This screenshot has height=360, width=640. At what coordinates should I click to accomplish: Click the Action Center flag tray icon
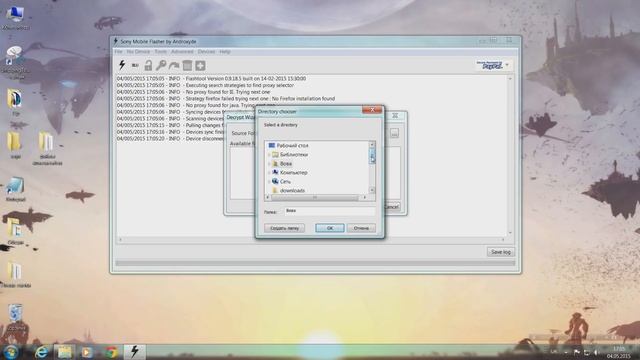[577, 352]
